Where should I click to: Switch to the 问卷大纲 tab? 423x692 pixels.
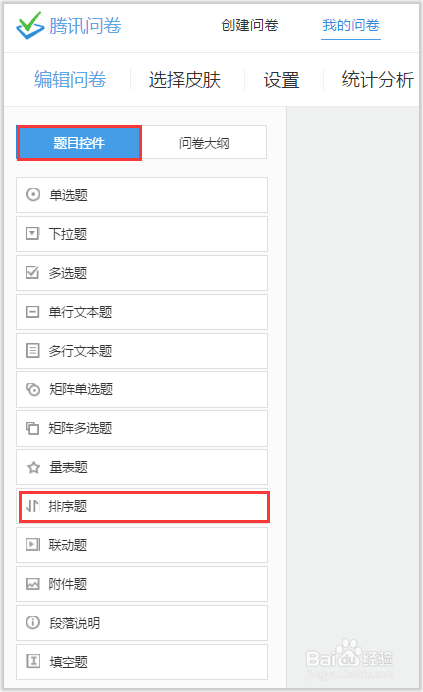204,143
